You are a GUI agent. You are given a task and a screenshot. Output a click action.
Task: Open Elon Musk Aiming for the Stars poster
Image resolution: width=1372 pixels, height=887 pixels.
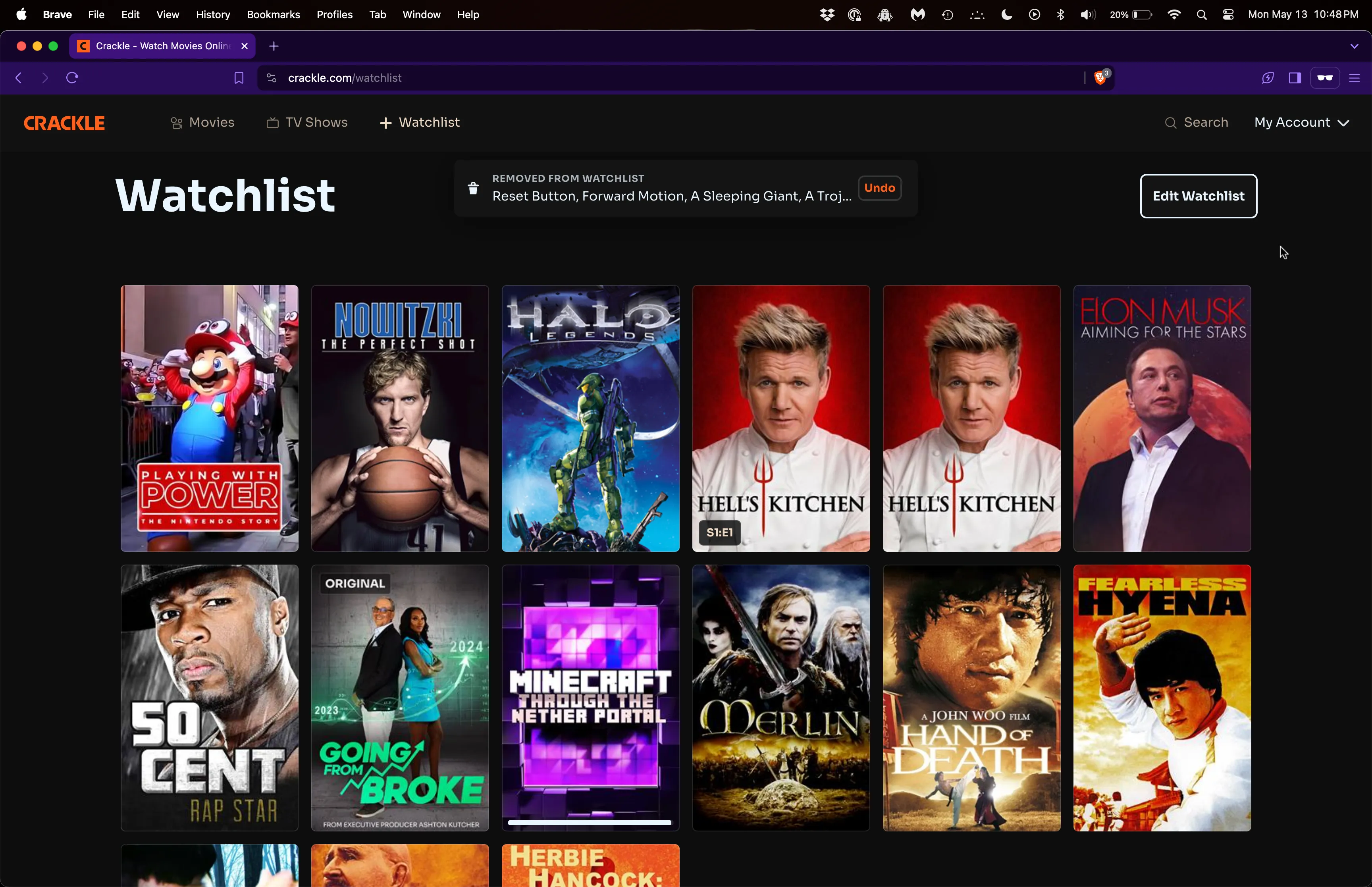[x=1162, y=418]
